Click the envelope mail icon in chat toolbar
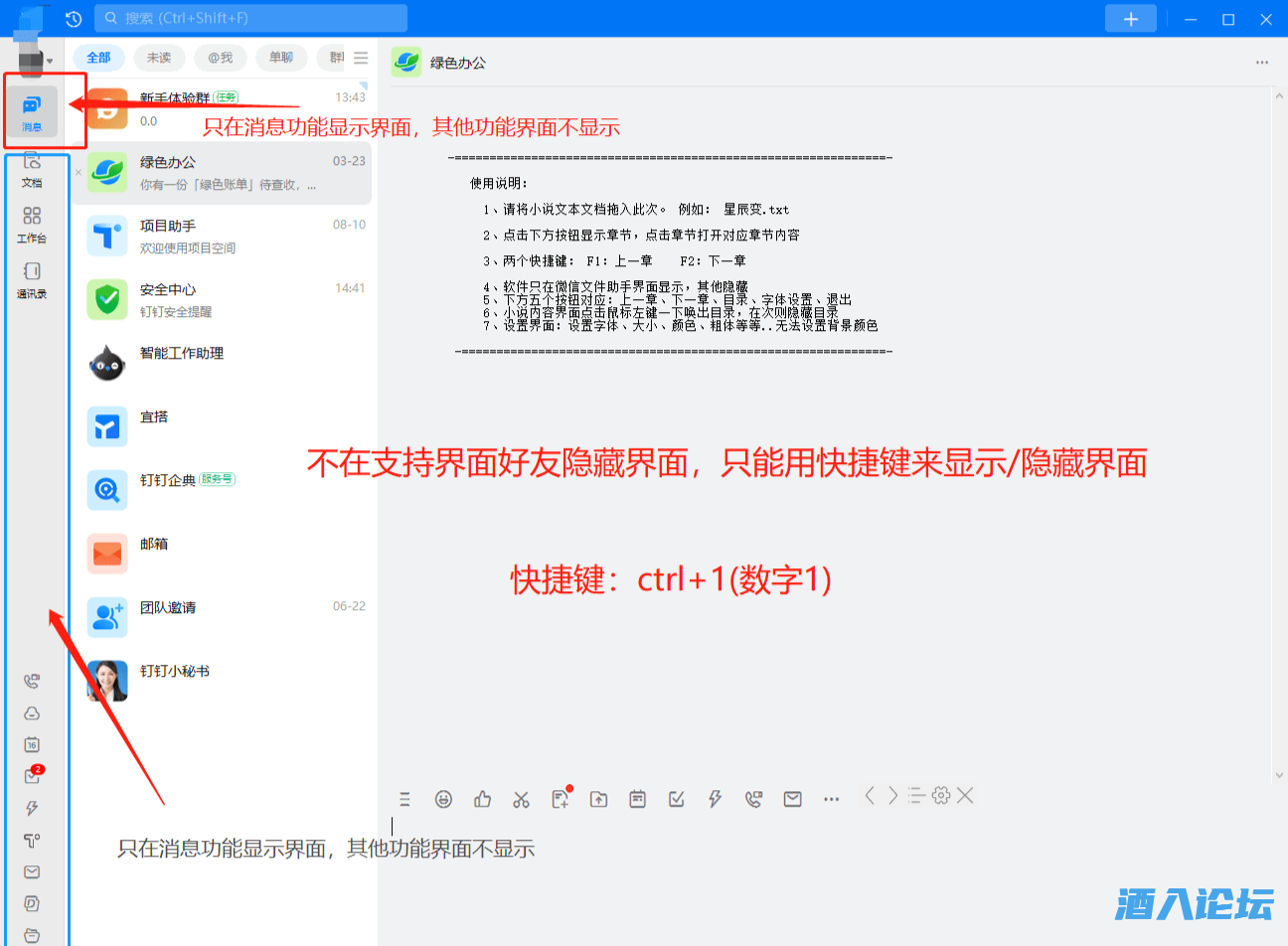This screenshot has width=1288, height=946. point(792,799)
